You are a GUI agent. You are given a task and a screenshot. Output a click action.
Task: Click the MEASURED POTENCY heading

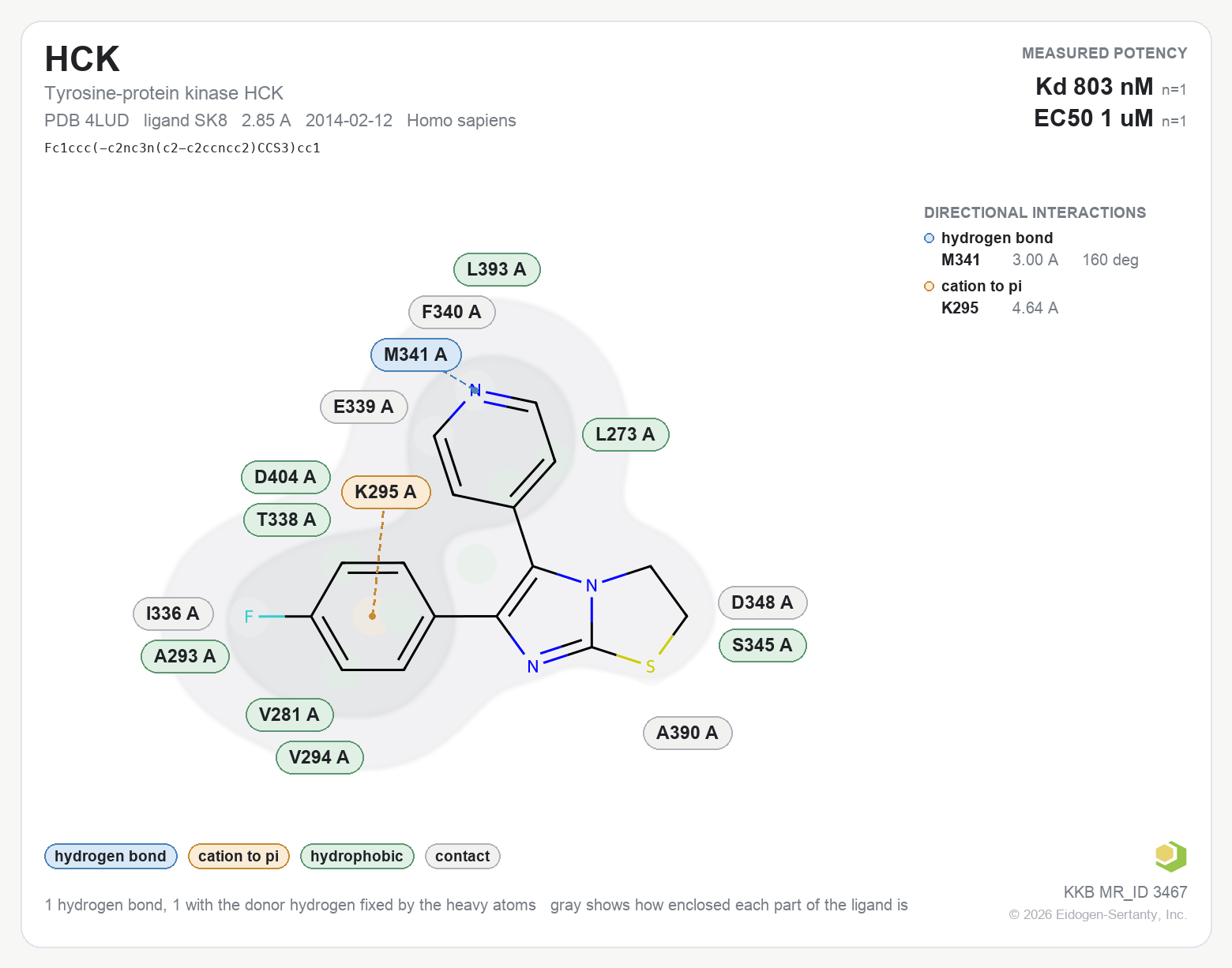point(1104,53)
